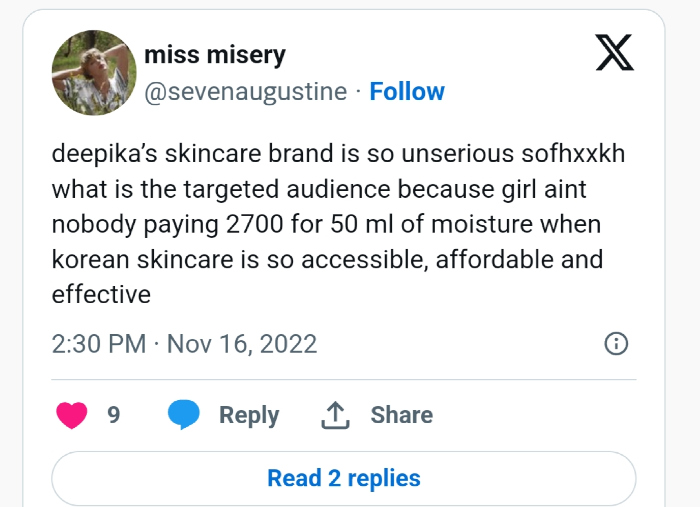Click the X logo
The image size is (700, 507).
point(614,51)
